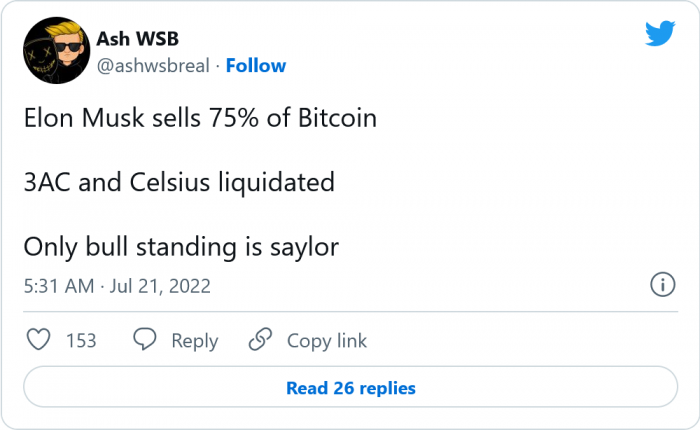Click the heart icon to like the tweet
Image resolution: width=700 pixels, height=430 pixels.
tap(39, 340)
